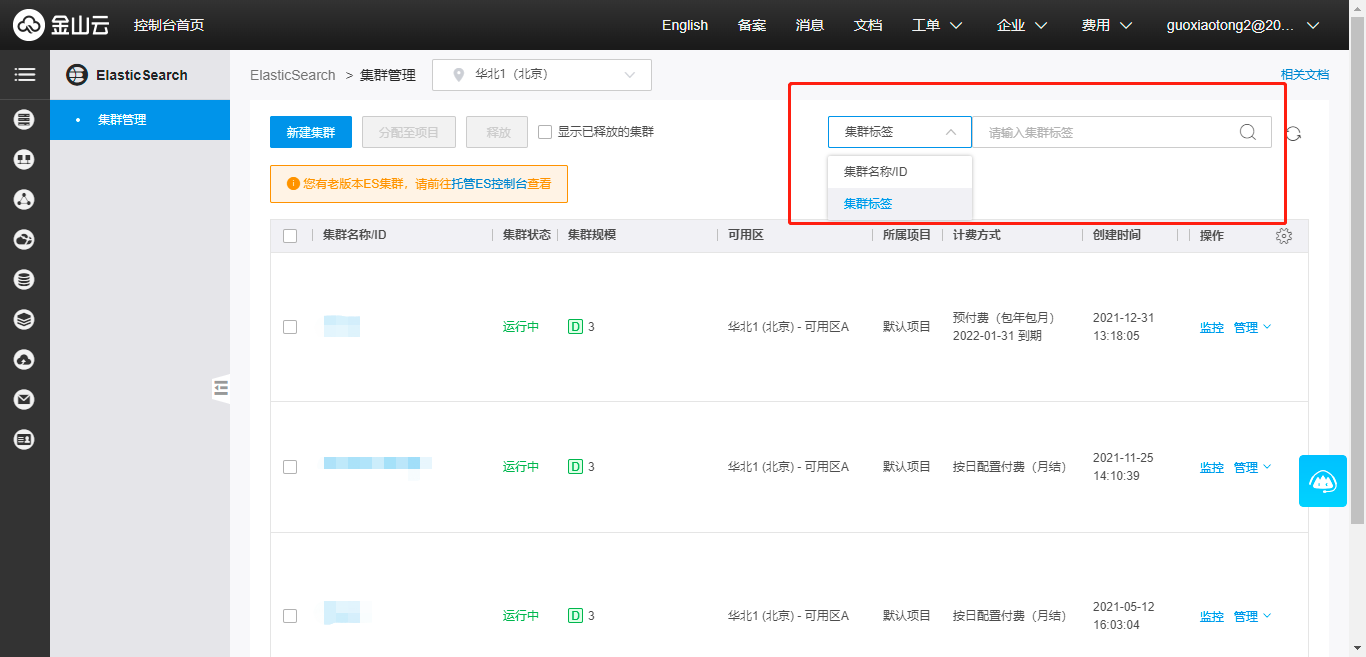Expand 管理 menu for first cluster

coord(1252,327)
